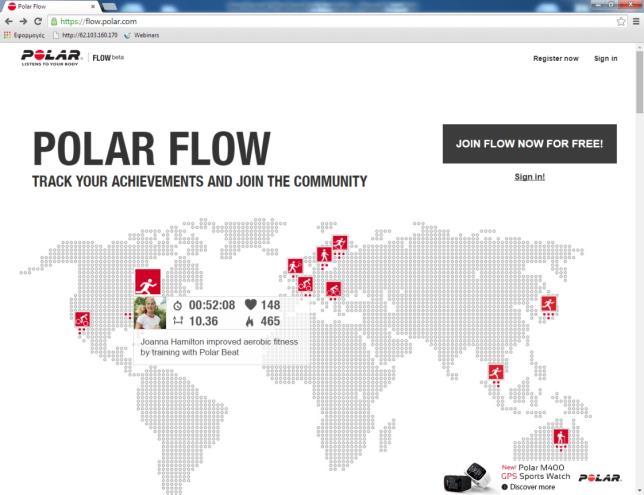644x495 pixels.
Task: Select the large running marker over North America
Action: [147, 282]
